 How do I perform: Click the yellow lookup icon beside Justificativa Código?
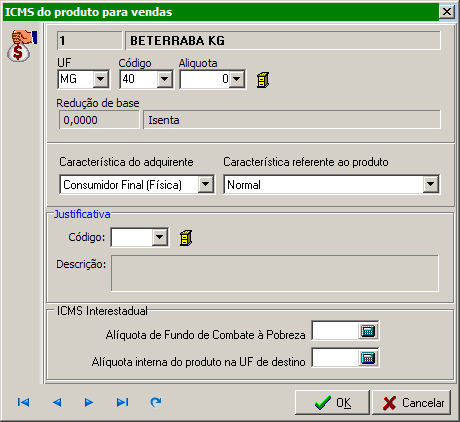186,238
